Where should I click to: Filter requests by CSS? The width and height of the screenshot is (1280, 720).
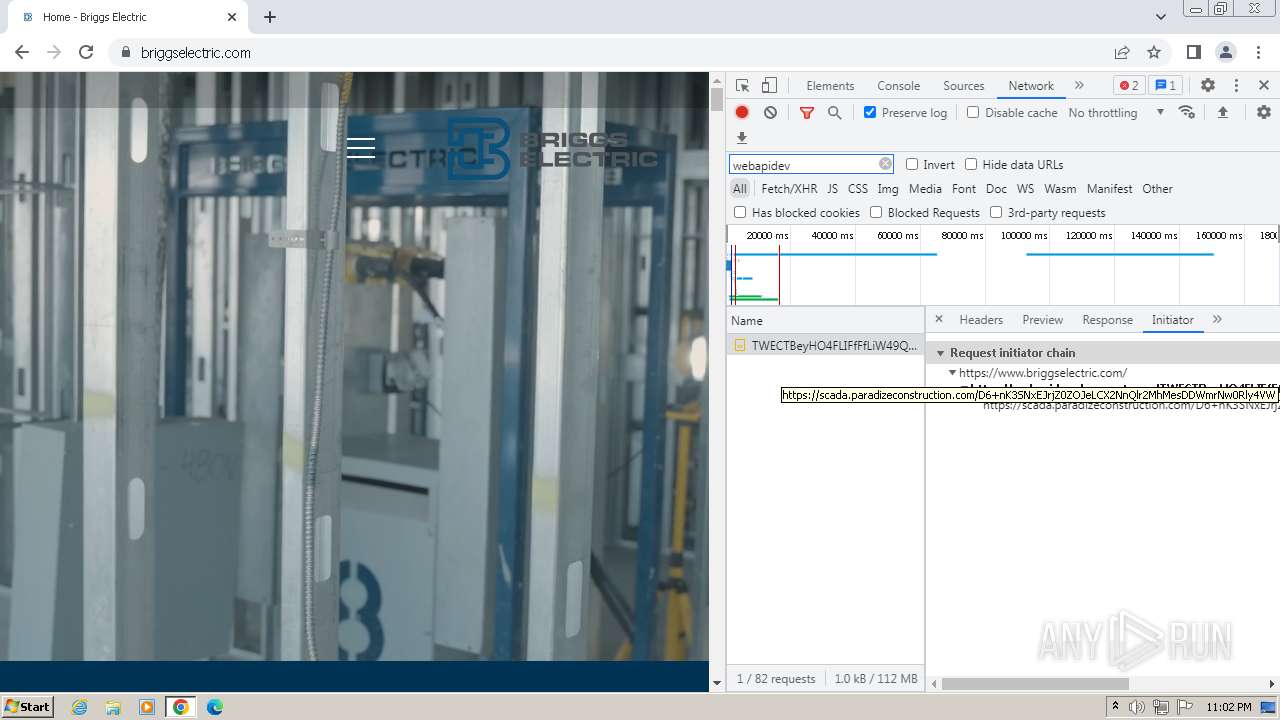point(858,188)
